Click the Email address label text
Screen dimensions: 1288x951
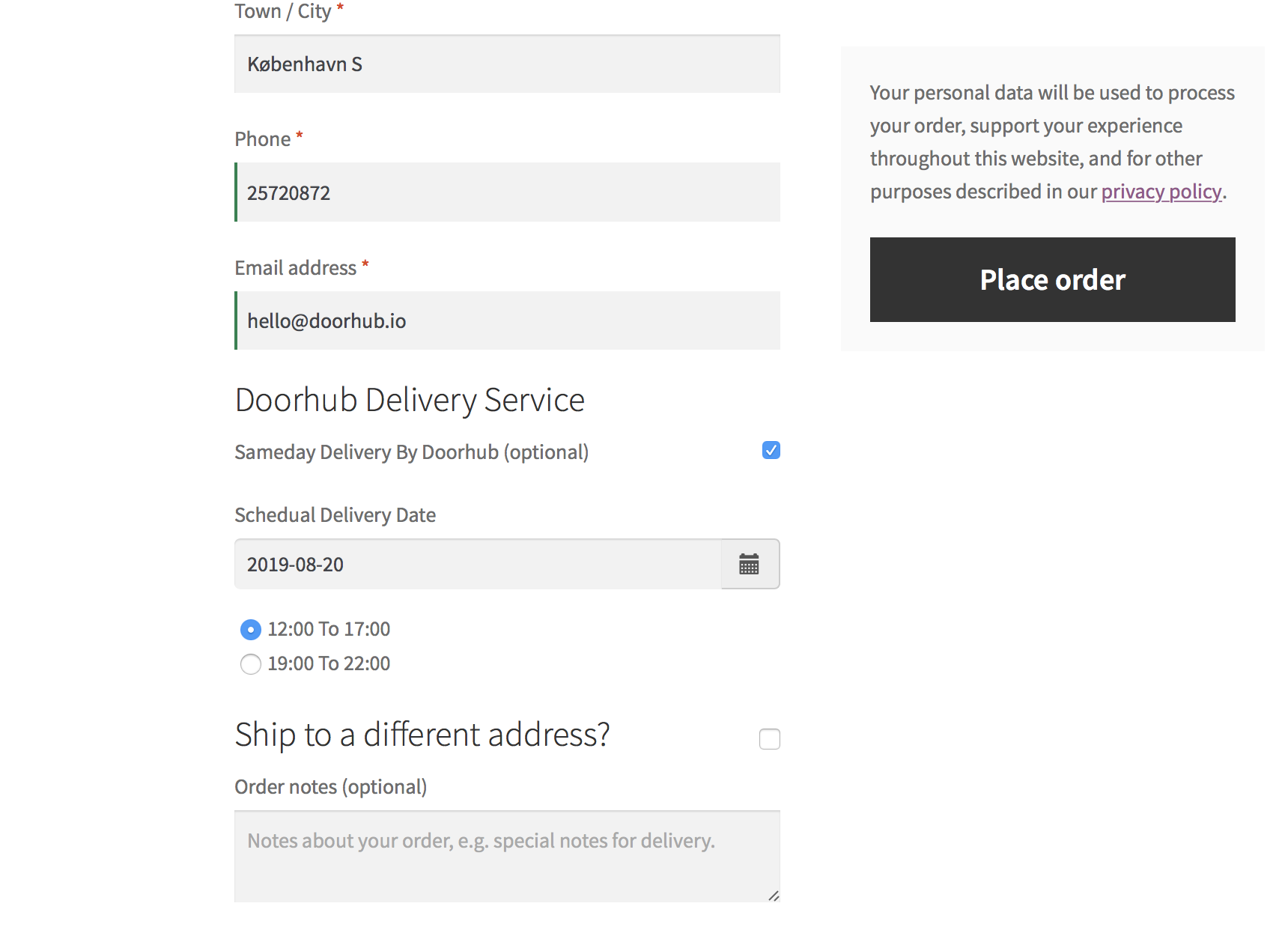(x=295, y=268)
